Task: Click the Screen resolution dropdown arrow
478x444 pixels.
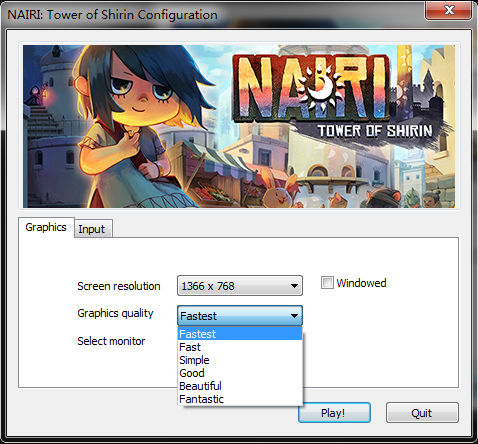Action: tap(294, 286)
